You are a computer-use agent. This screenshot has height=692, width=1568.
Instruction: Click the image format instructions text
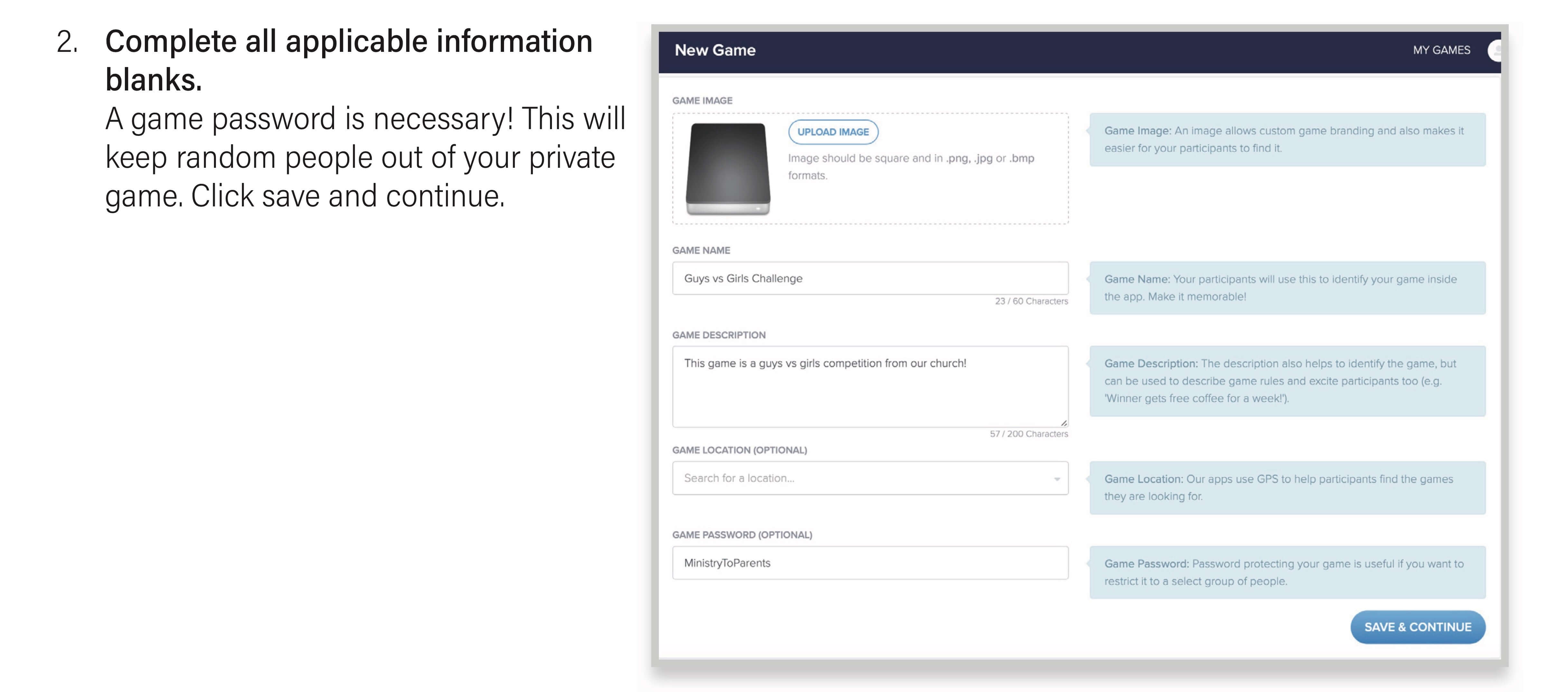[910, 166]
